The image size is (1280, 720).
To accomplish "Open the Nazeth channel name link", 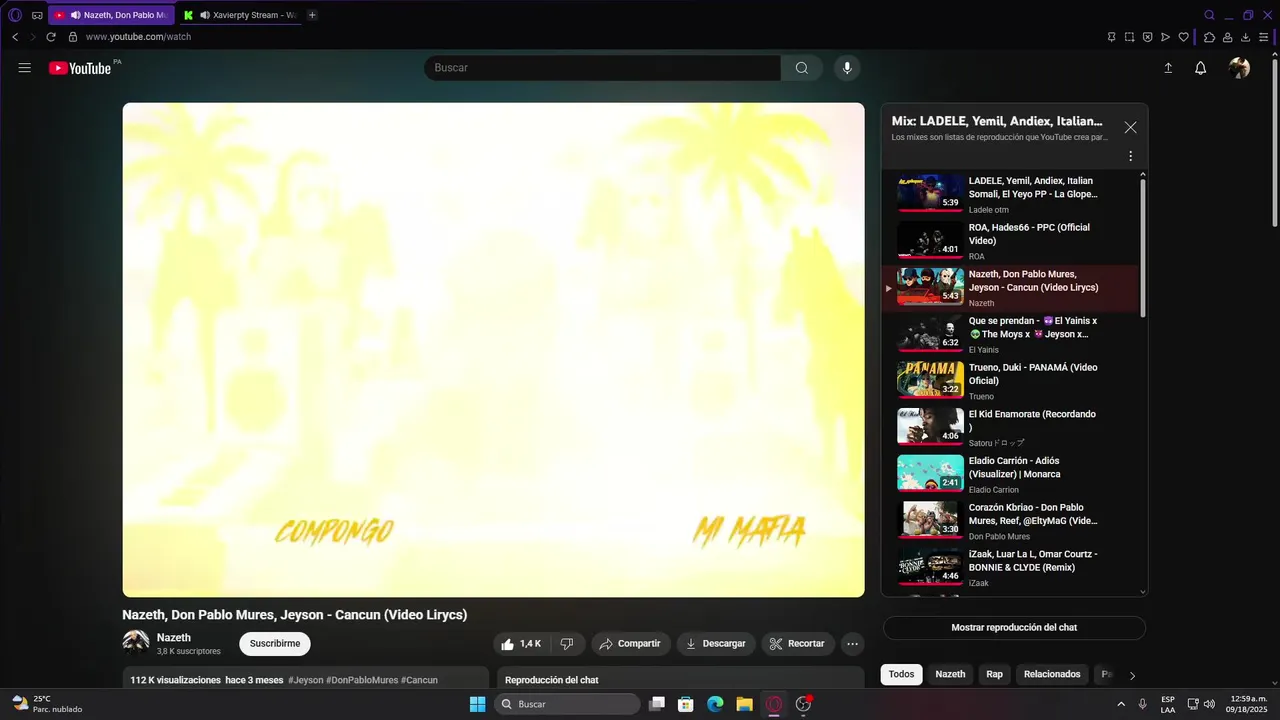I will [174, 637].
